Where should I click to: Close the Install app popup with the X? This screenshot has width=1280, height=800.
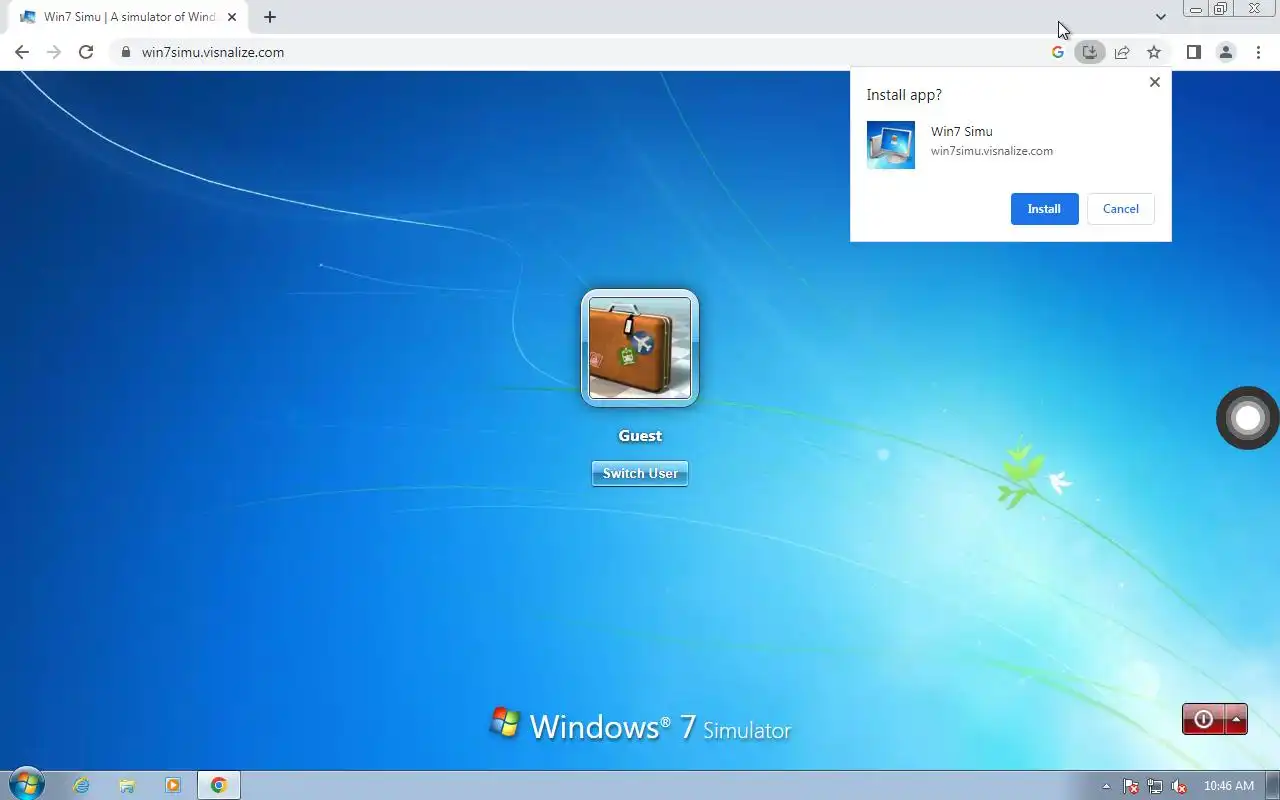click(1155, 82)
